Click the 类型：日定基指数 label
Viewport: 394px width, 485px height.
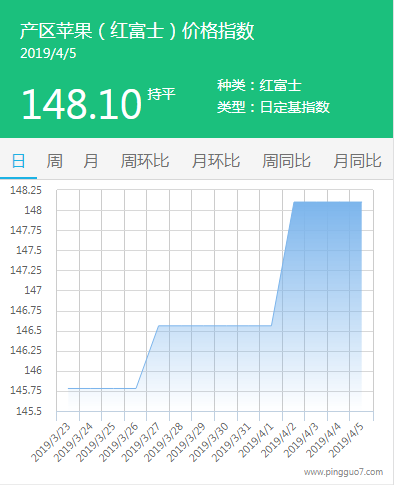tap(273, 107)
